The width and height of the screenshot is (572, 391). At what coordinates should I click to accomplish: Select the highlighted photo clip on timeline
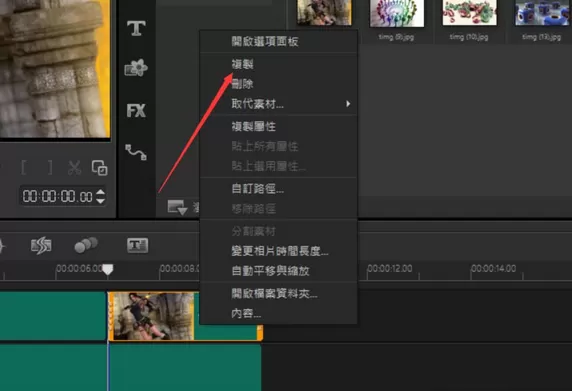(185, 316)
